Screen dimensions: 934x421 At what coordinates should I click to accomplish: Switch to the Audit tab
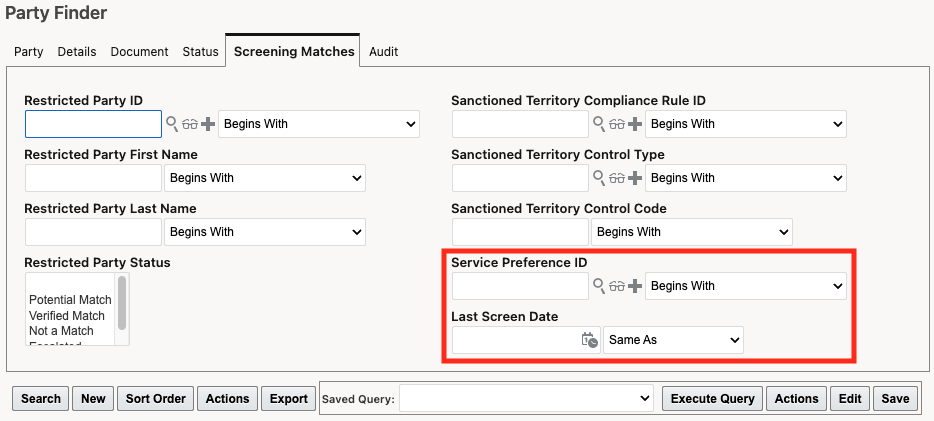(384, 52)
